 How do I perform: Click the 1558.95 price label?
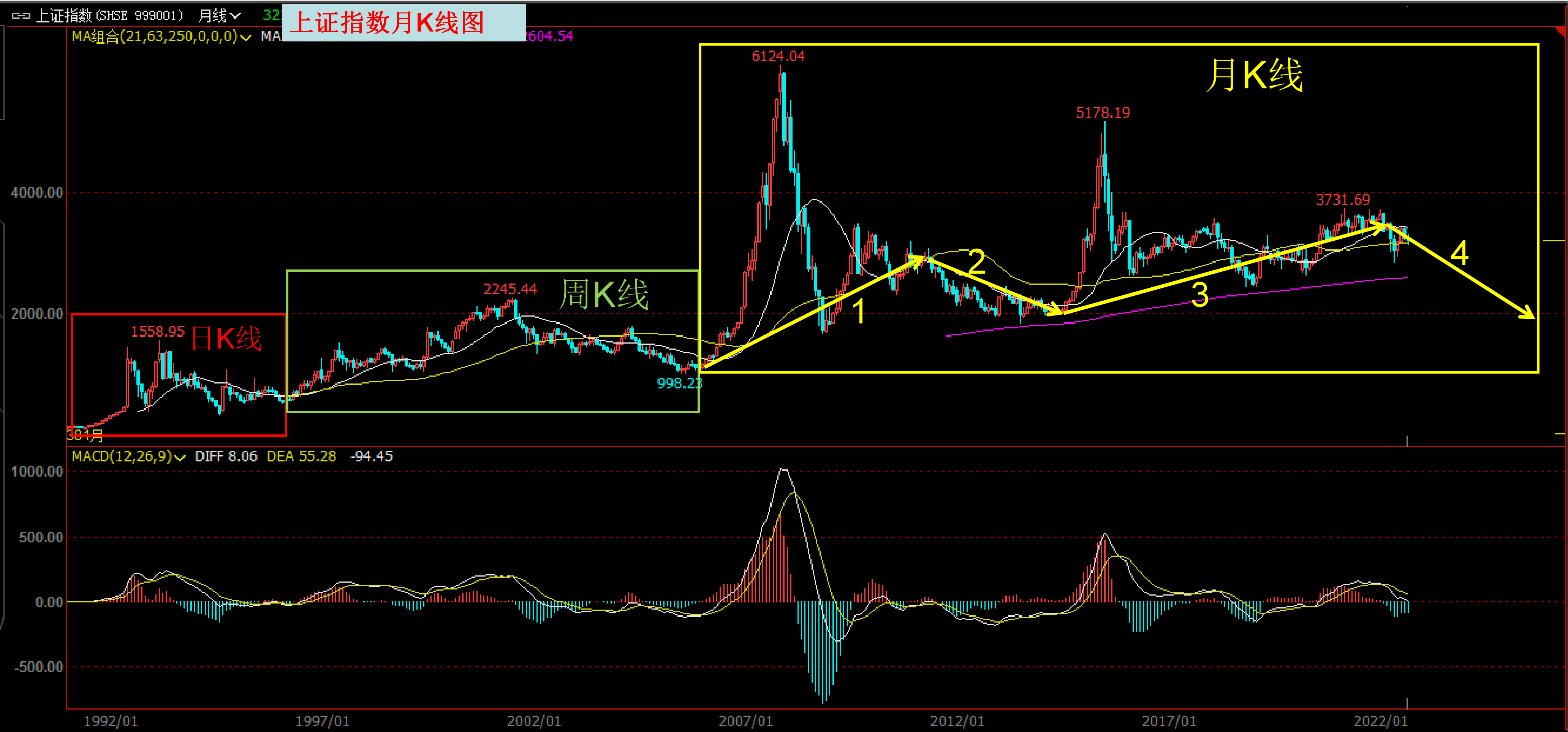click(158, 332)
